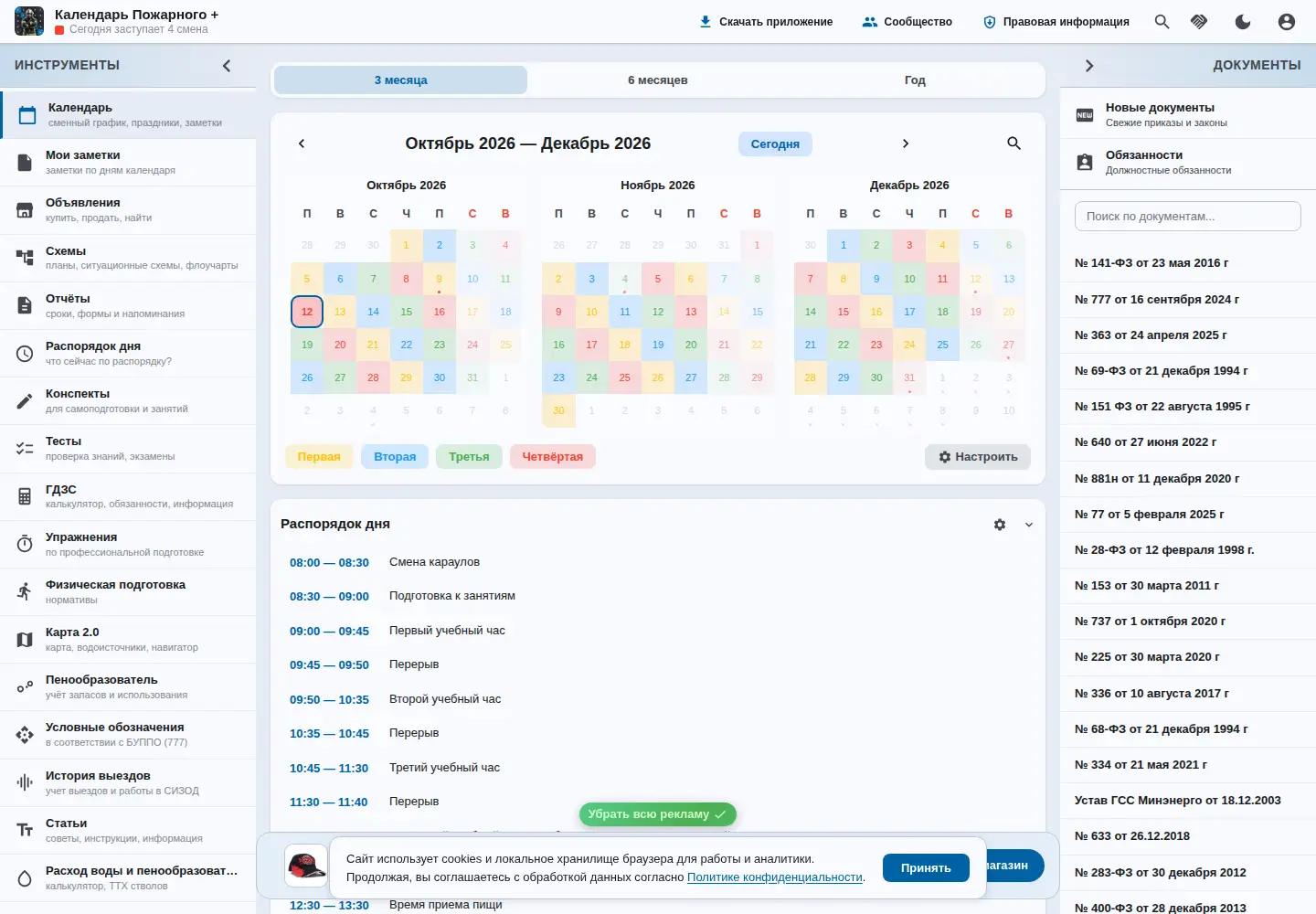Open Физическая подготовка running icon
Image resolution: width=1316 pixels, height=914 pixels.
click(x=25, y=591)
